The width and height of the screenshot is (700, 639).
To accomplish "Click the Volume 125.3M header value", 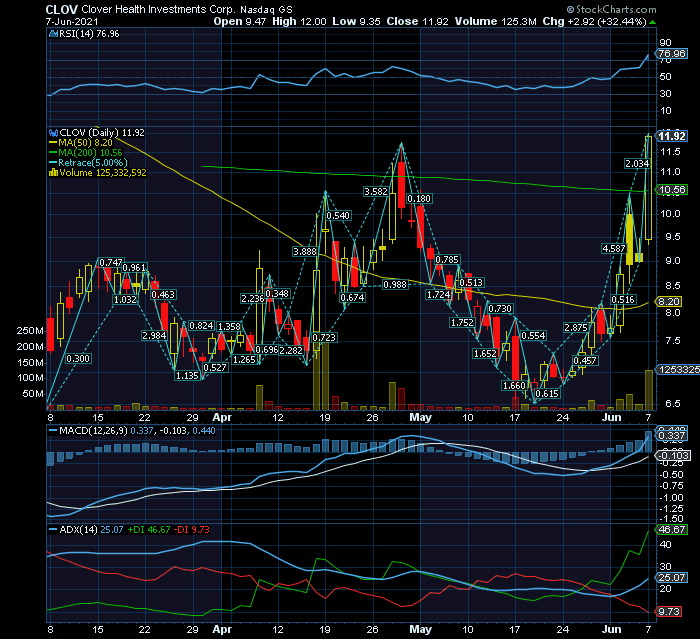I will coord(496,21).
